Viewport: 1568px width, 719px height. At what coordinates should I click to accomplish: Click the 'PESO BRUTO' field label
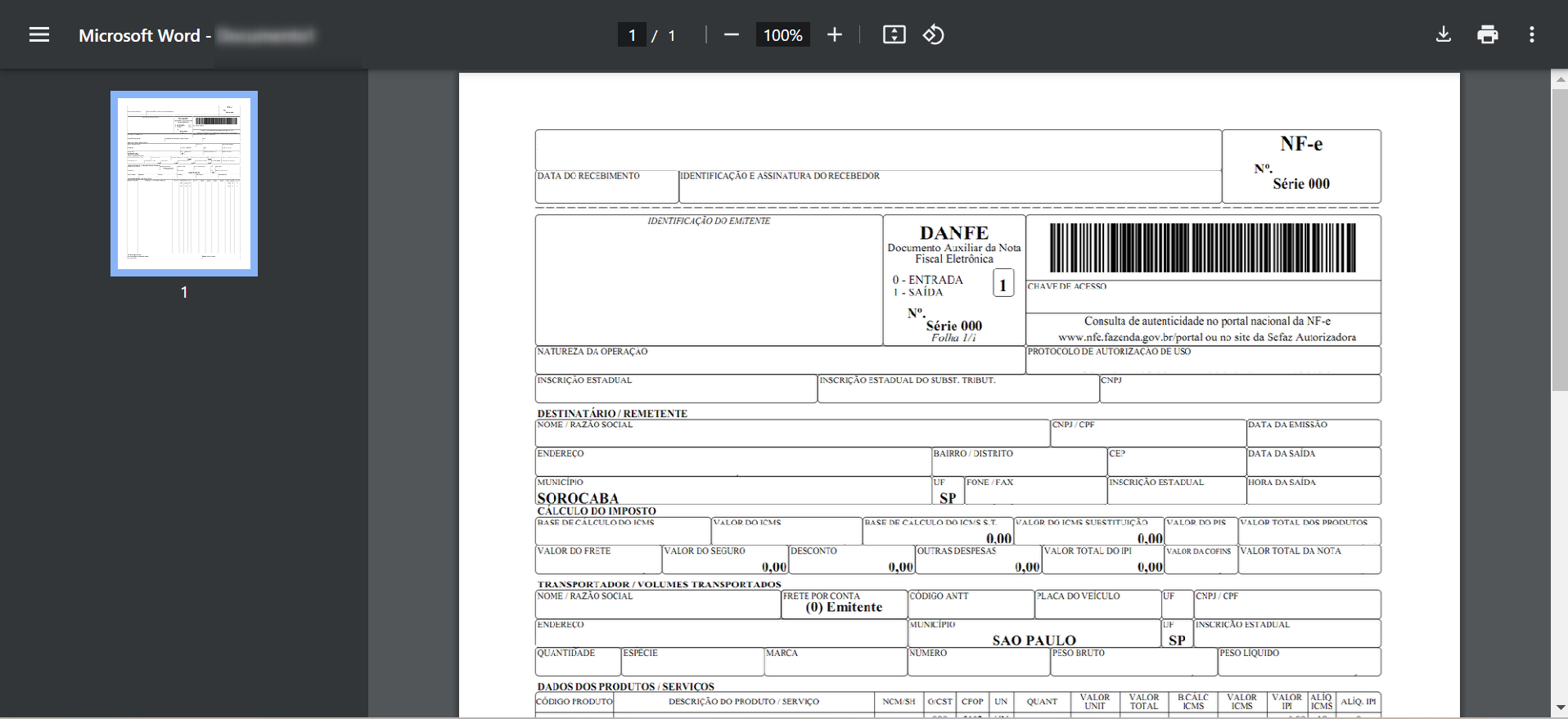pos(1079,653)
